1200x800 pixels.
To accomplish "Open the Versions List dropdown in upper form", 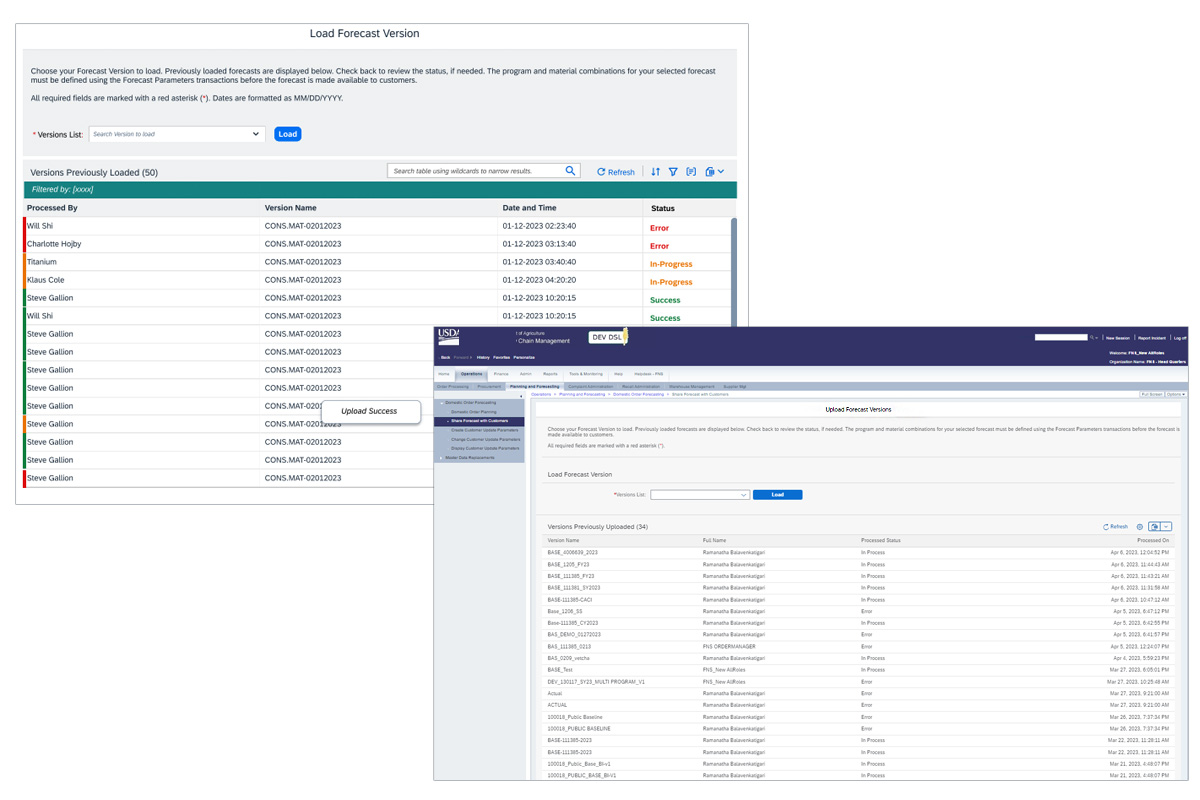I will 256,134.
